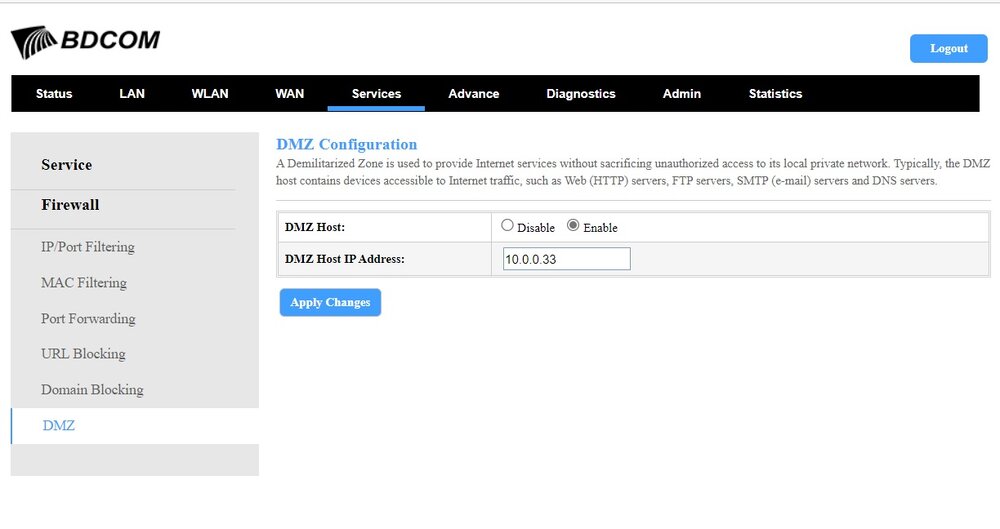Image resolution: width=1000 pixels, height=529 pixels.
Task: Go to the WLAN tab
Action: (x=210, y=94)
